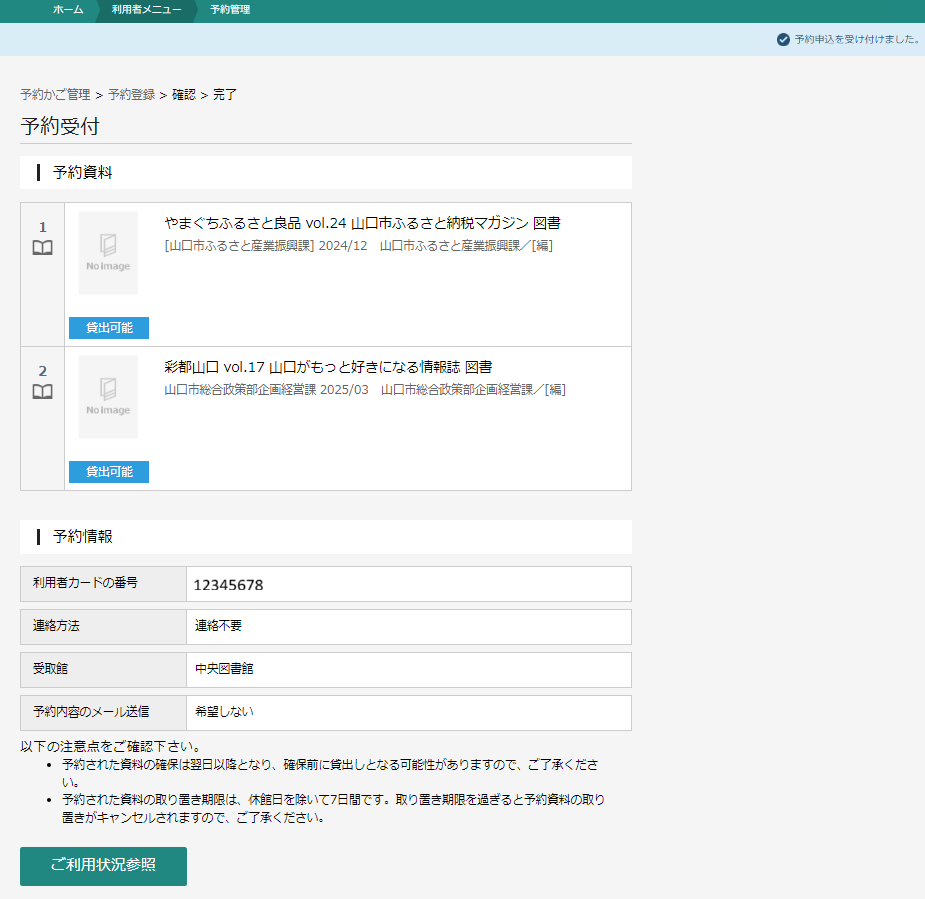Click the 中央図書館 pickup library value
Viewport: 925px width, 899px height.
(x=224, y=669)
